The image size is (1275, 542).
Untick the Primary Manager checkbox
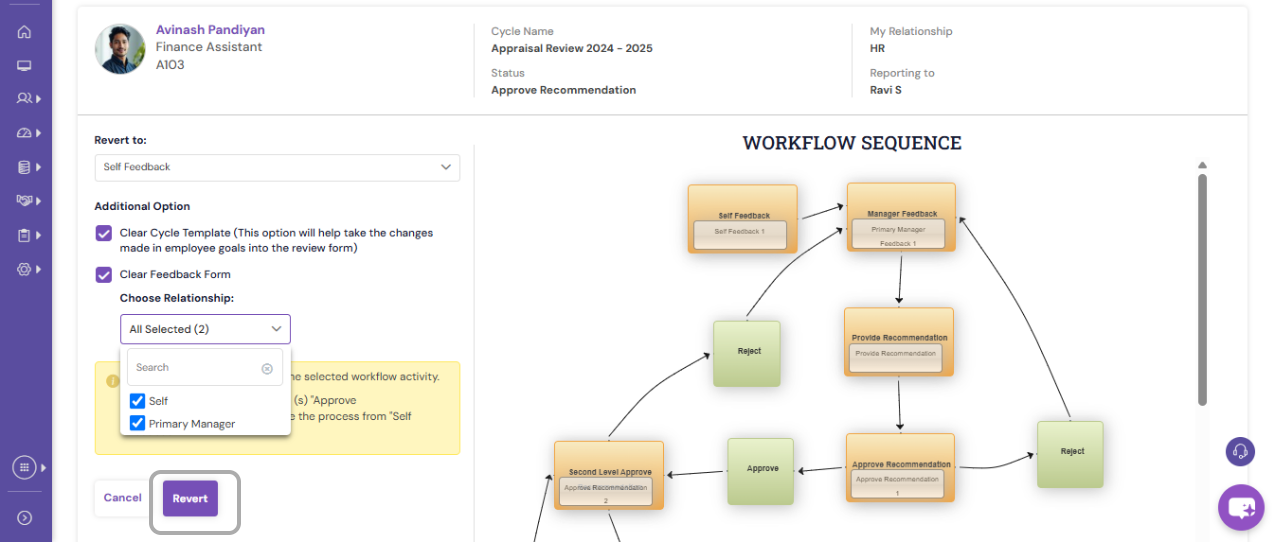pyautogui.click(x=138, y=423)
